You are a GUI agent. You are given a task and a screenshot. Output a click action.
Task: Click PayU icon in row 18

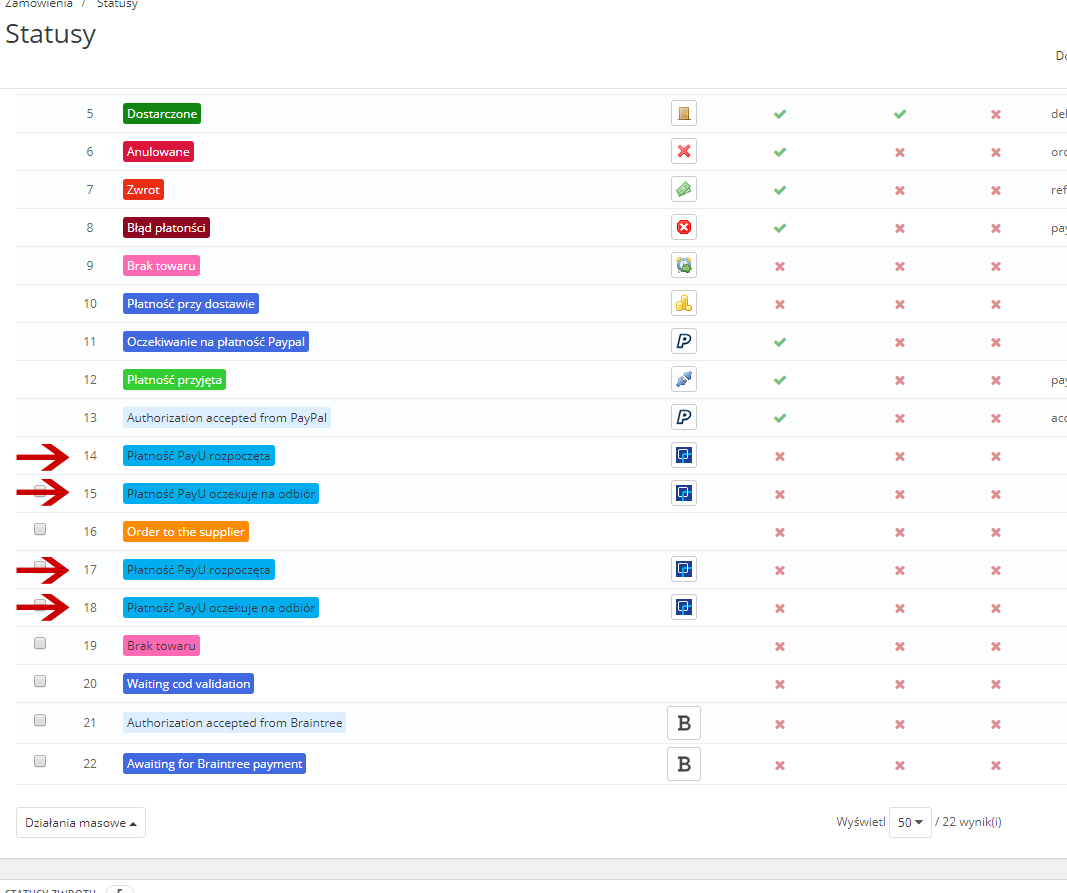point(684,608)
